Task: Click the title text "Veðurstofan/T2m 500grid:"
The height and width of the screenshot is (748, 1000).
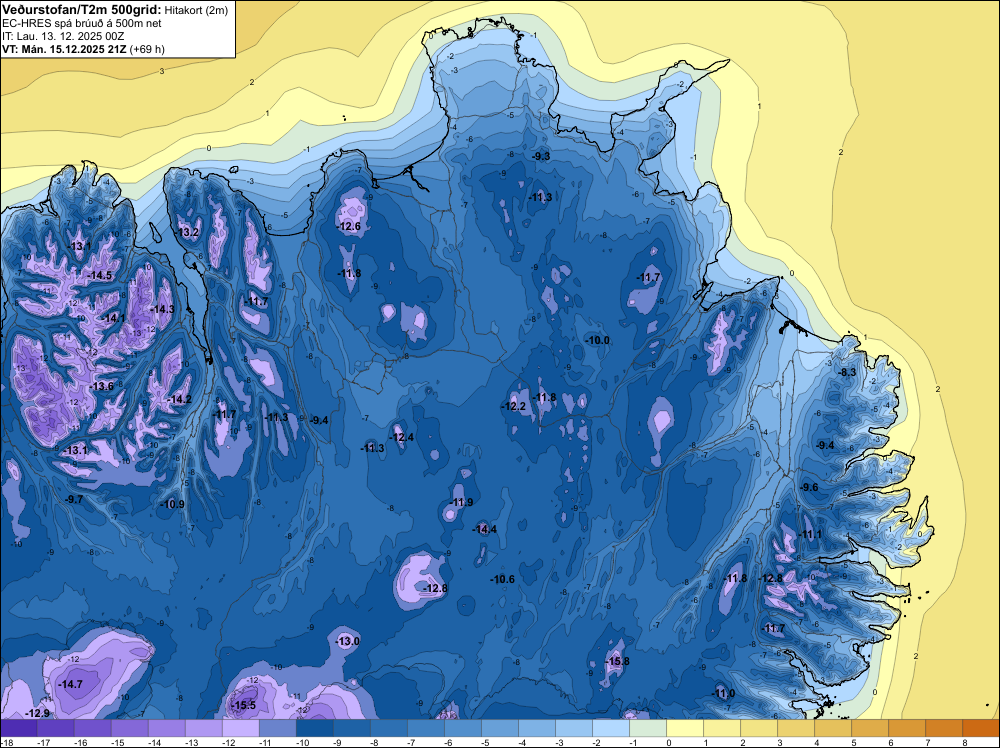Action: [82, 9]
